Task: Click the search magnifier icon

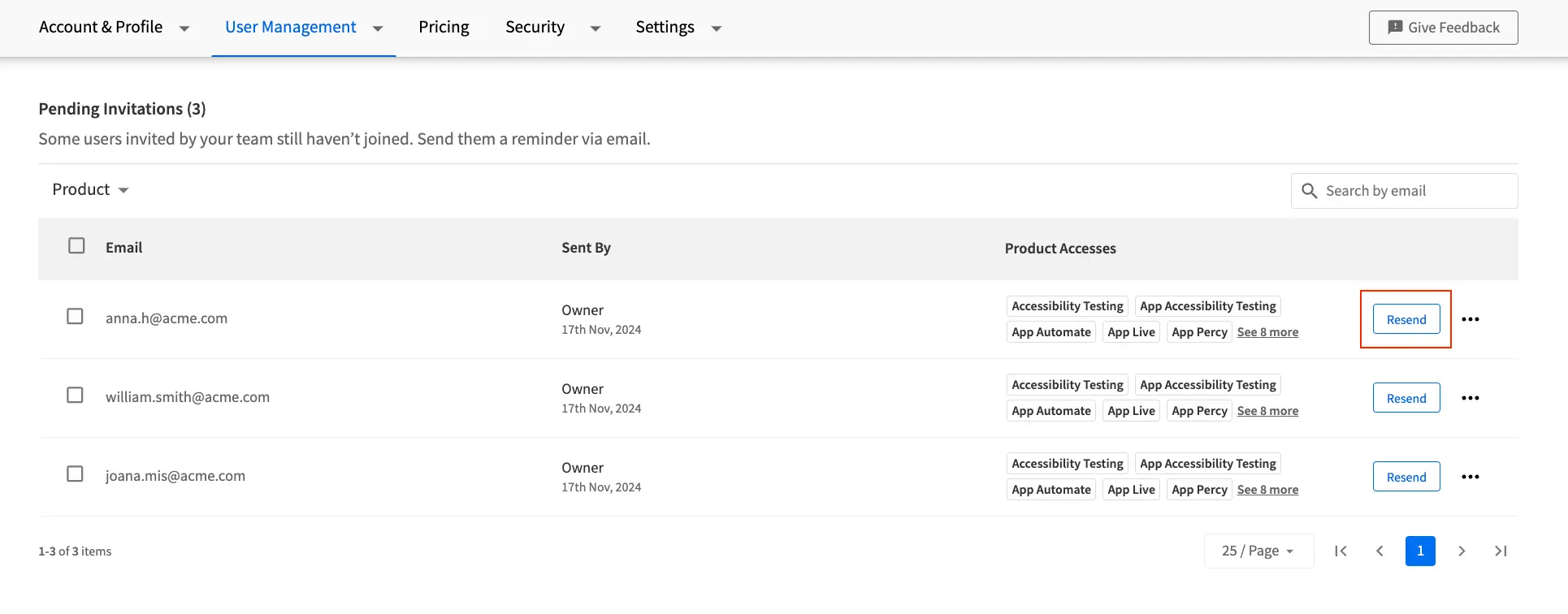Action: click(x=1309, y=191)
